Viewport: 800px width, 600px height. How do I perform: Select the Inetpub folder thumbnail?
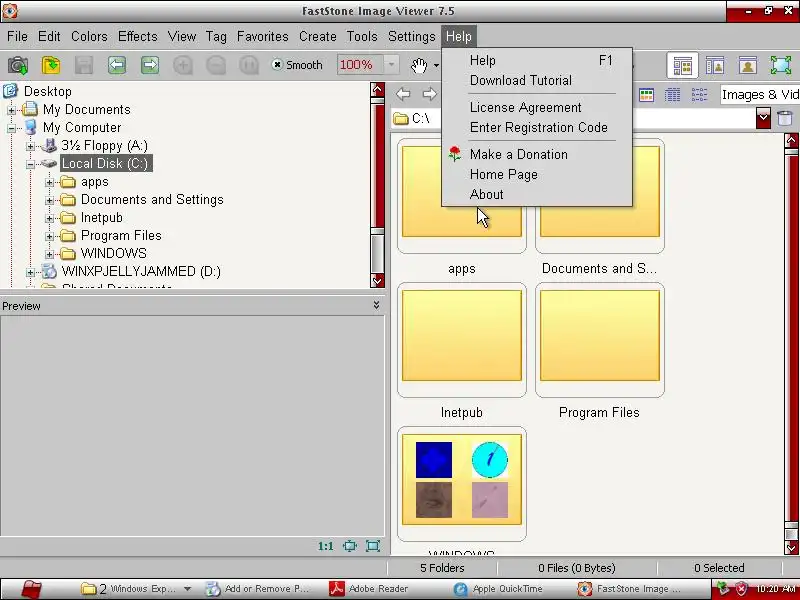coord(462,340)
